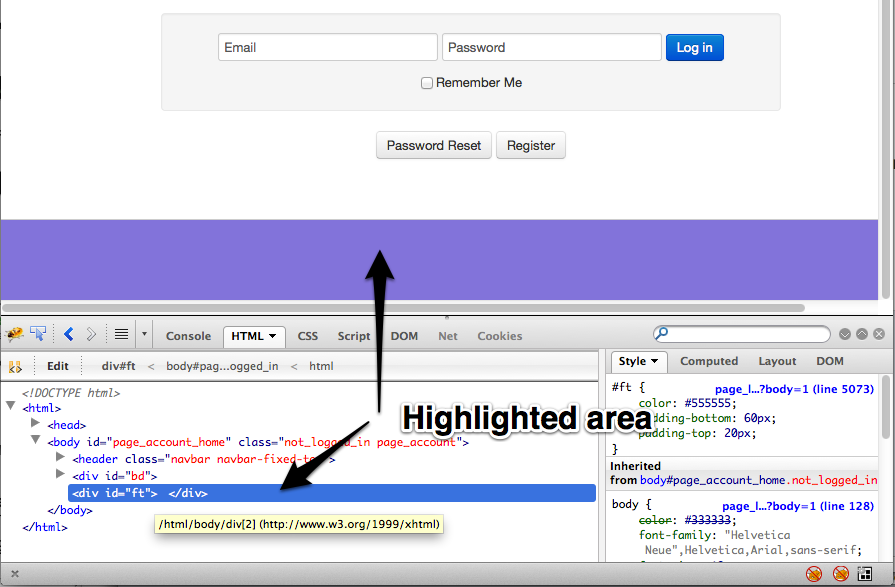The height and width of the screenshot is (587, 895).
Task: Click the circular down-chevron icon beside search field
Action: (x=845, y=333)
